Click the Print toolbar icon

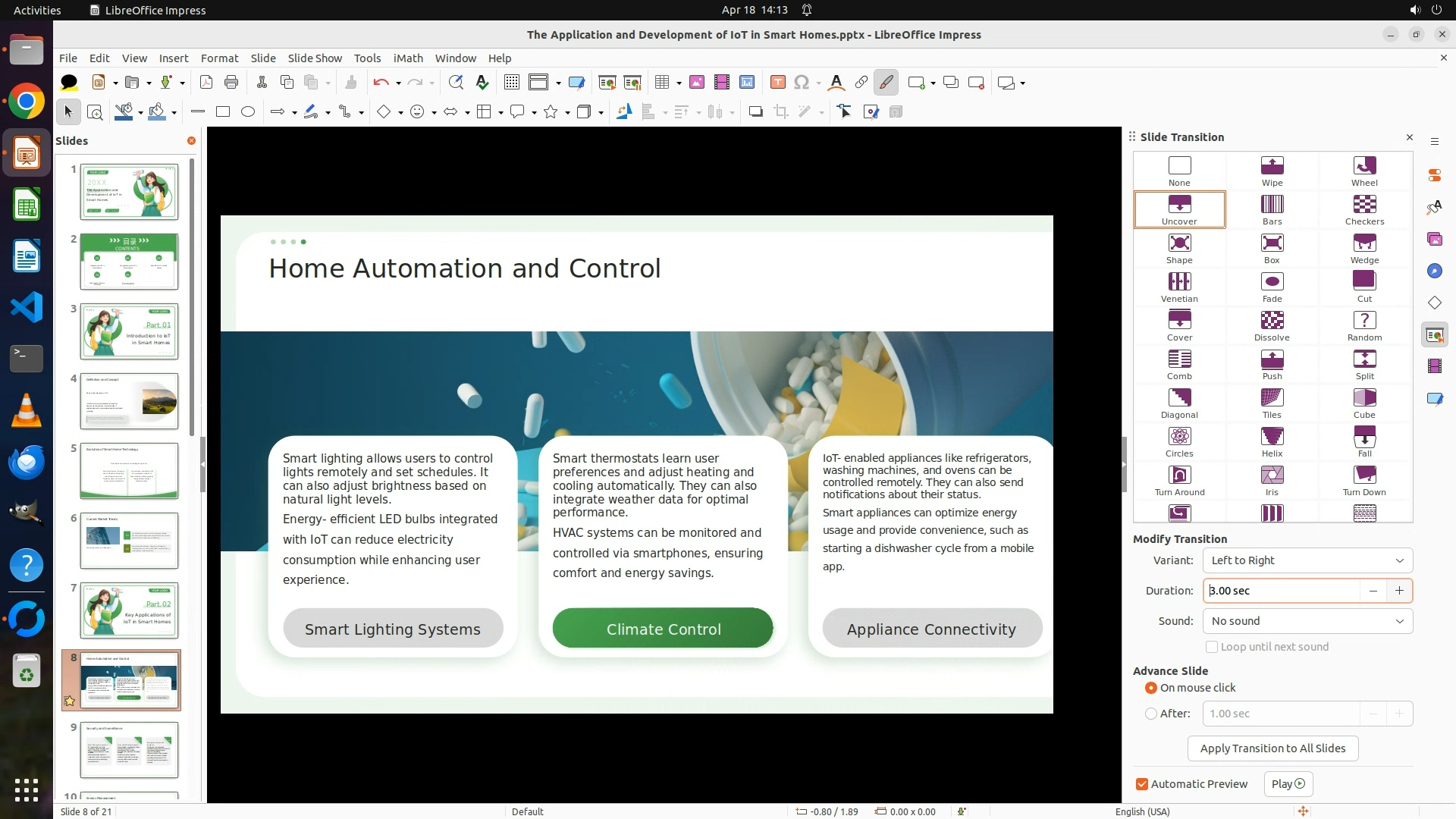pyautogui.click(x=231, y=83)
